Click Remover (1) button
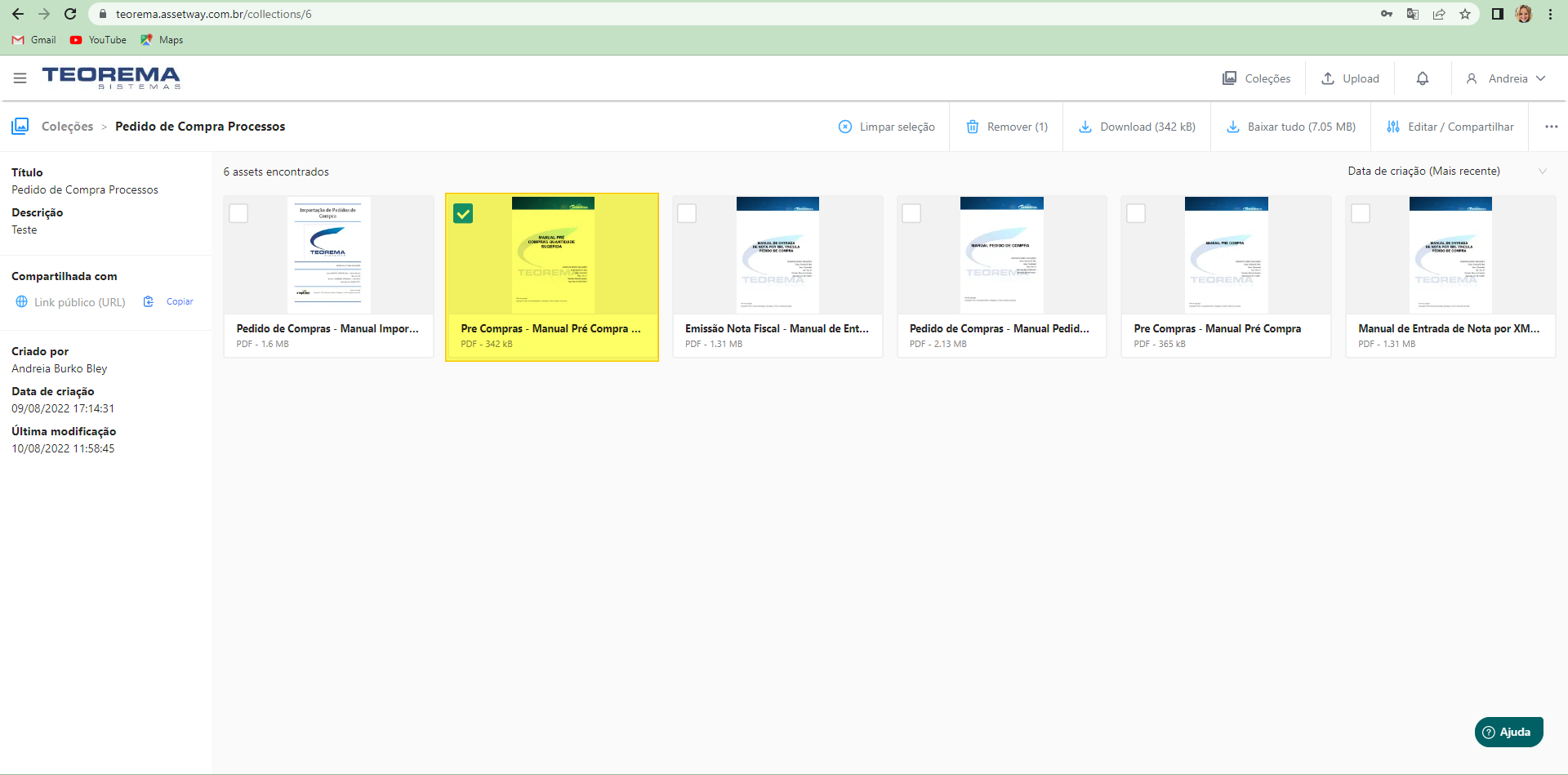Image resolution: width=1568 pixels, height=775 pixels. (1007, 127)
